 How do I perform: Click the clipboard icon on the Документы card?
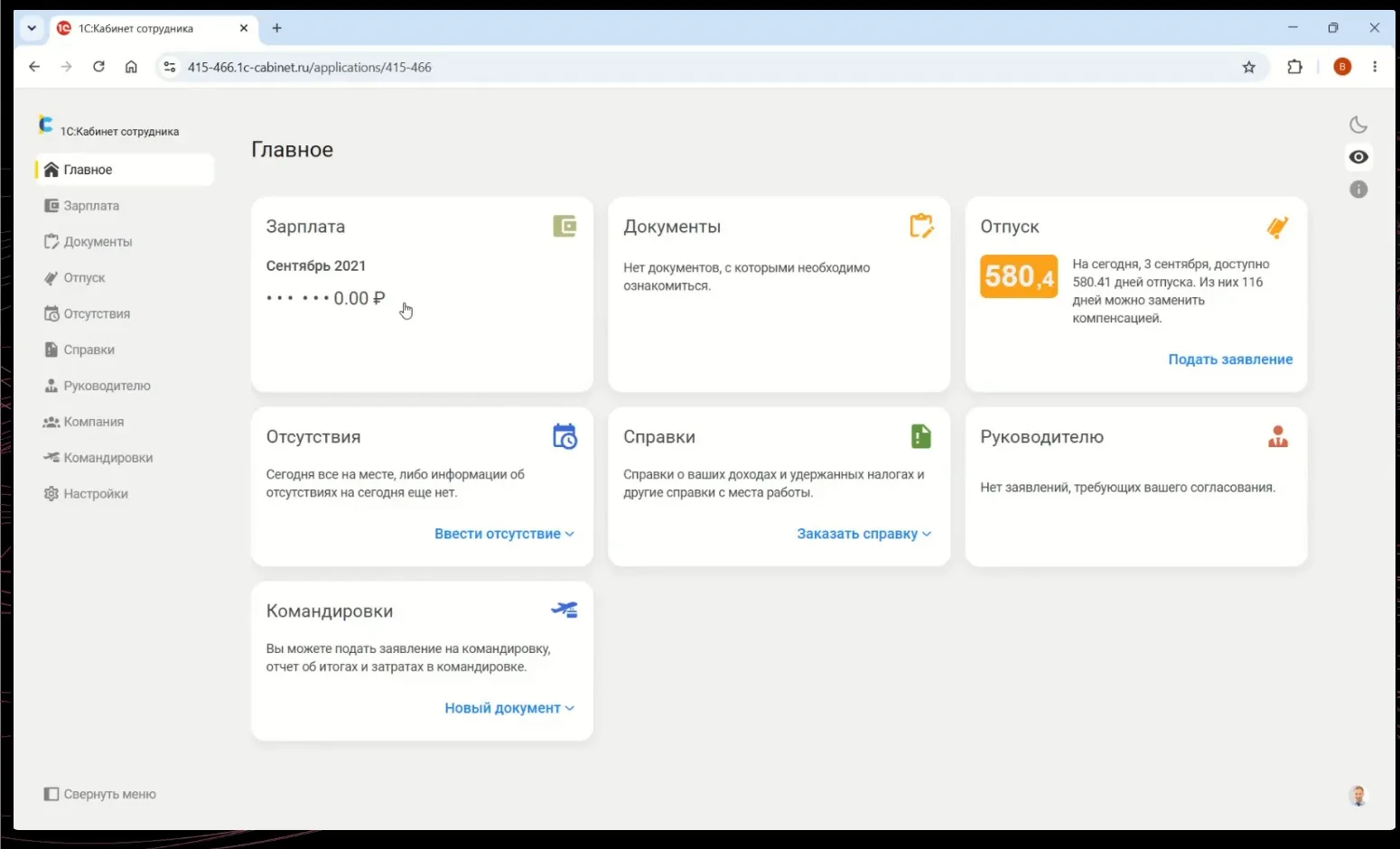[921, 226]
